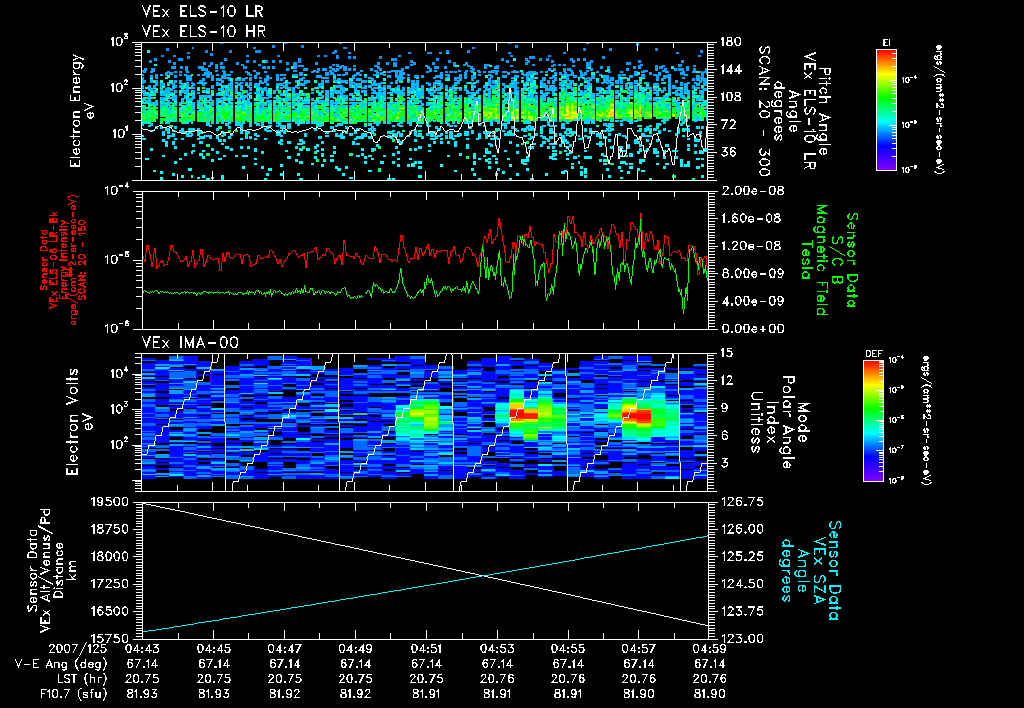Image resolution: width=1024 pixels, height=708 pixels.
Task: Click the '2007/125' date label
Action: (78, 649)
